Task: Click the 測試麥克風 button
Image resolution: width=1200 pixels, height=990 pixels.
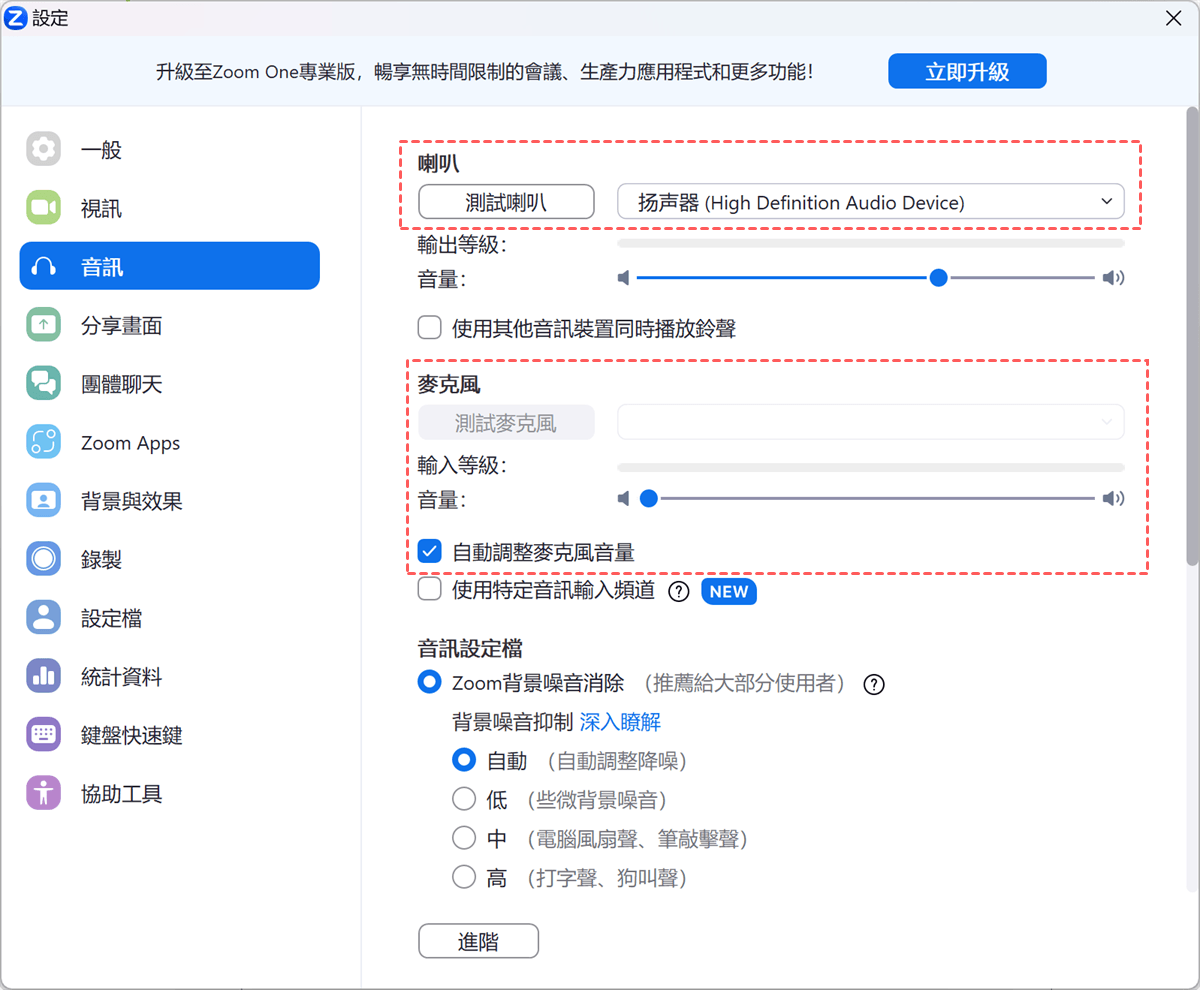Action: [506, 422]
